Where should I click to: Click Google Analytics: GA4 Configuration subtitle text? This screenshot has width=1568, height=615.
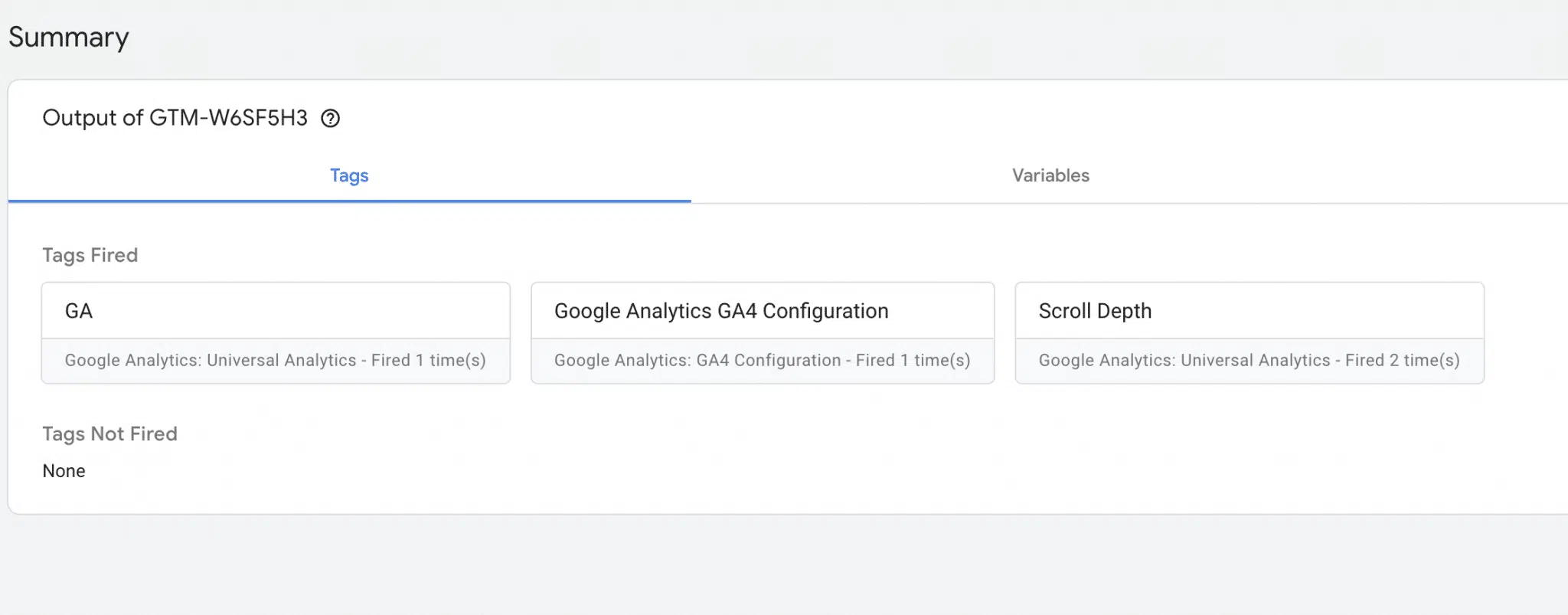point(697,360)
